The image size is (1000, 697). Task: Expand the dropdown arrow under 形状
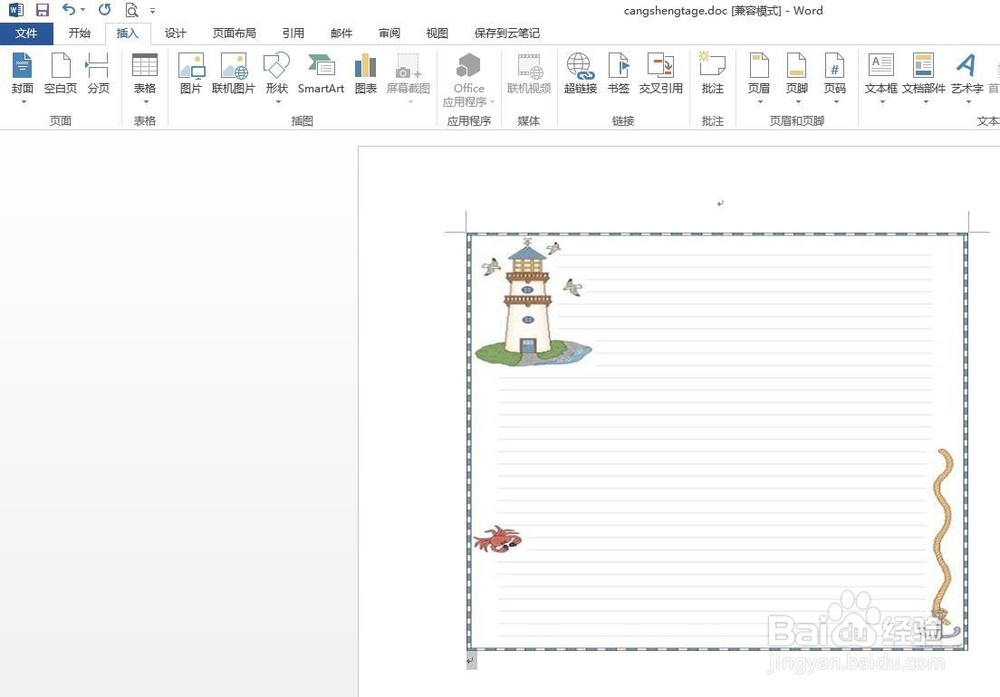click(277, 101)
